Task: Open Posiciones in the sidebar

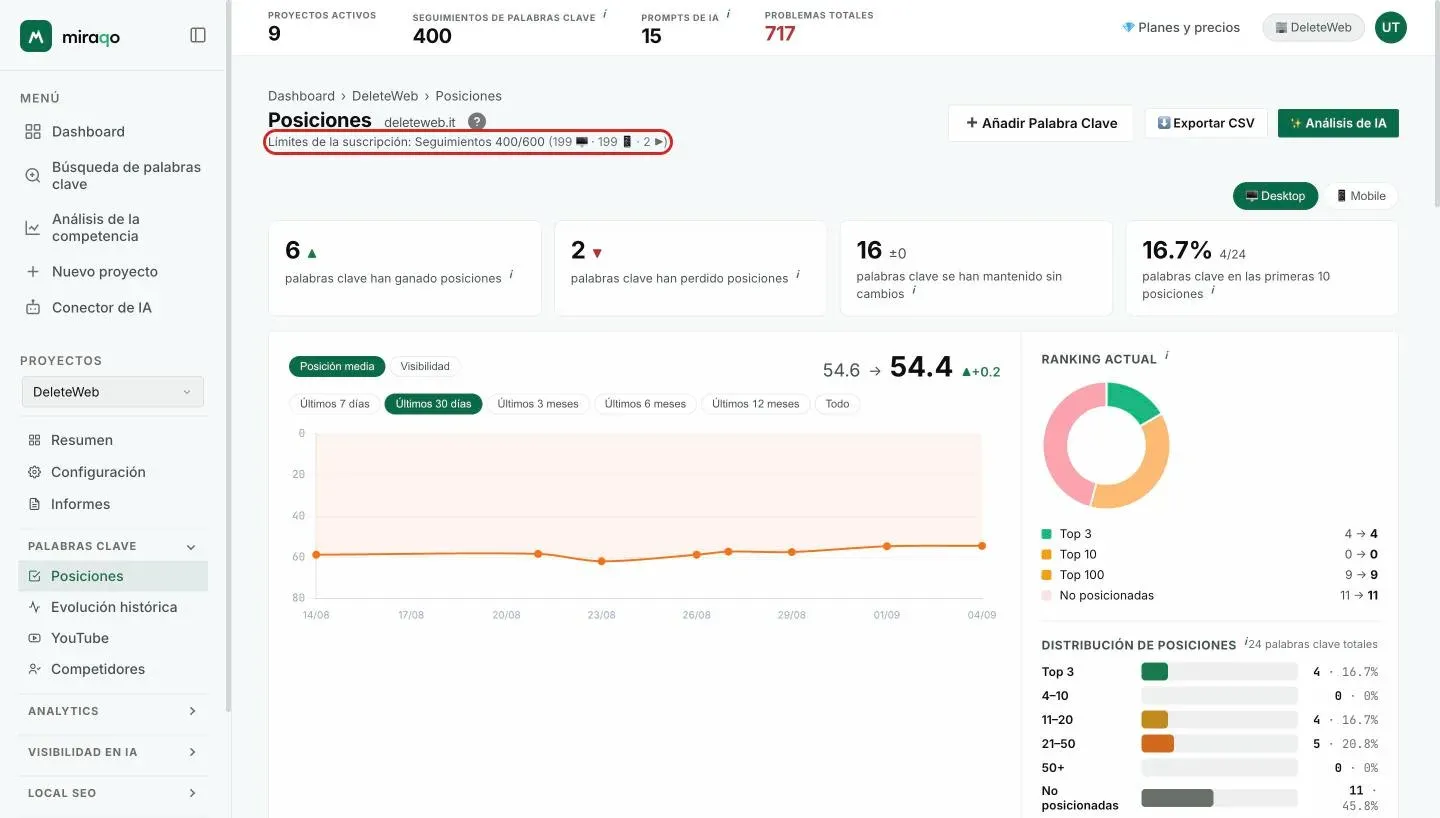Action: coord(113,576)
